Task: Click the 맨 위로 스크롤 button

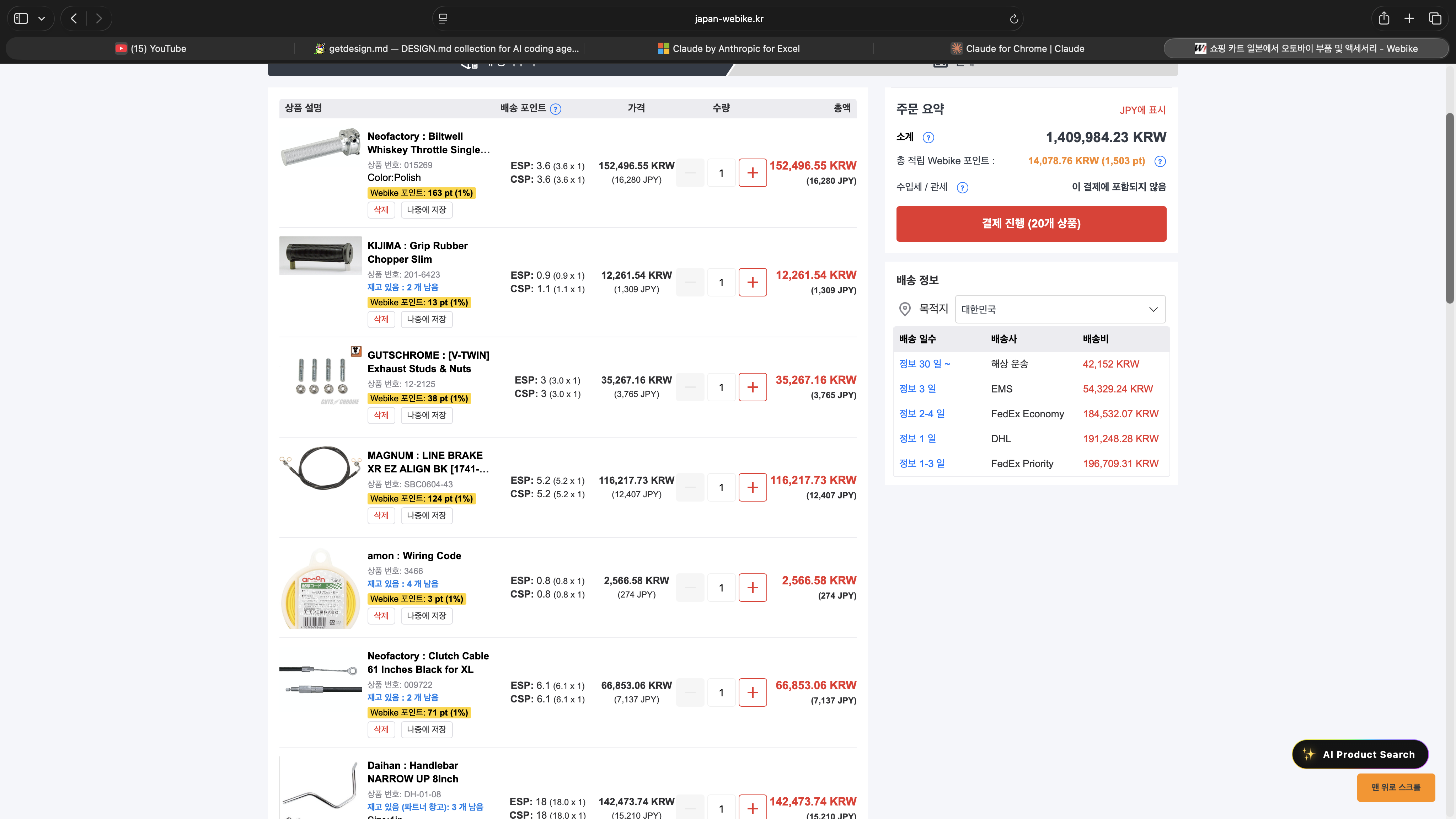Action: point(1396,787)
